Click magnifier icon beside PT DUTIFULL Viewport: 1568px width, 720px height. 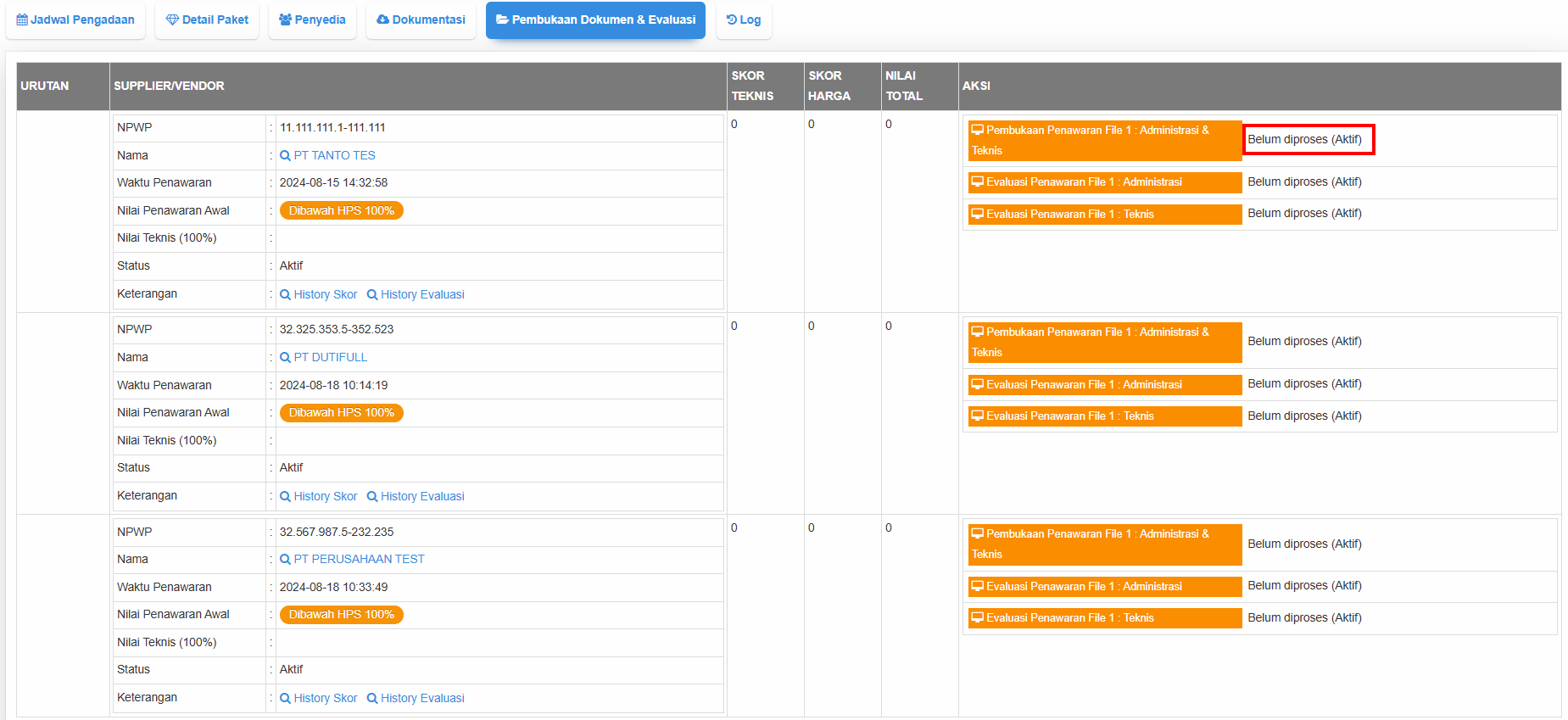(286, 358)
